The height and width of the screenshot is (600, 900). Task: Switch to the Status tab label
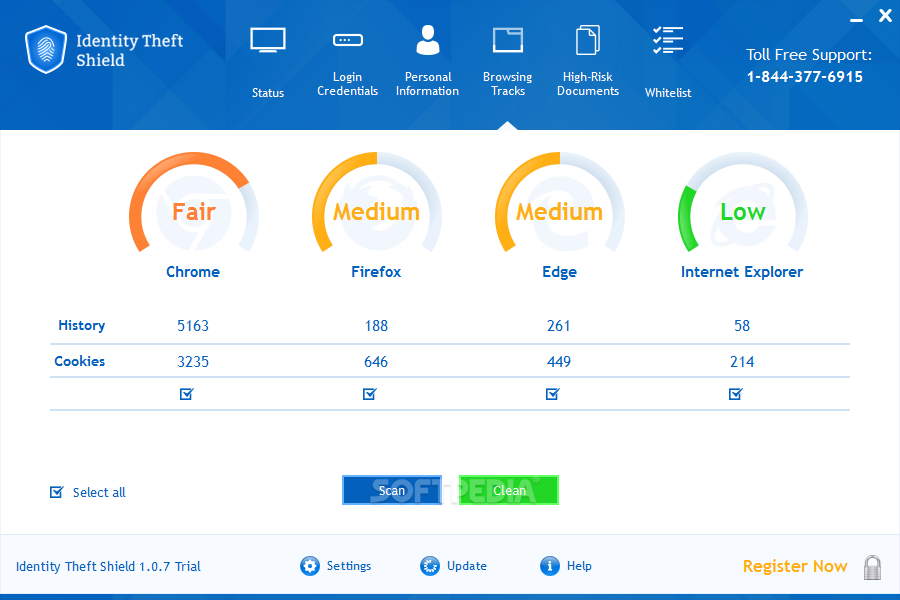[267, 92]
